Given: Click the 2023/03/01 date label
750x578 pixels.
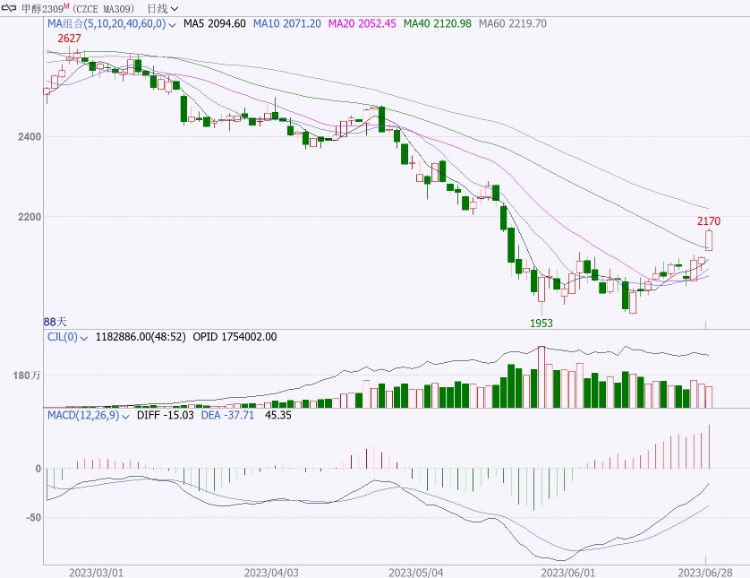Looking at the screenshot, I should coord(96,572).
